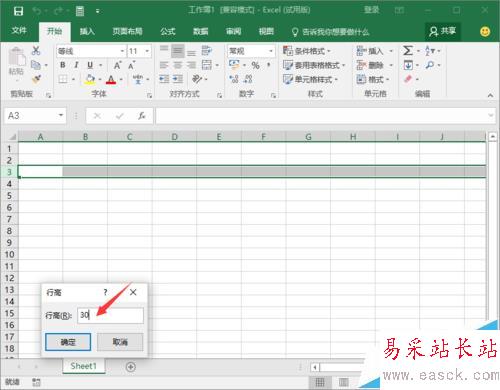500x390 pixels.
Task: Open the fill color dropdown arrow
Action: (x=100, y=79)
